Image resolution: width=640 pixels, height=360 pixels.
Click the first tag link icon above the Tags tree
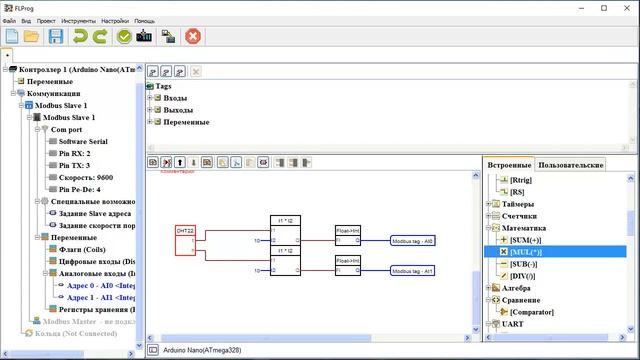click(153, 72)
